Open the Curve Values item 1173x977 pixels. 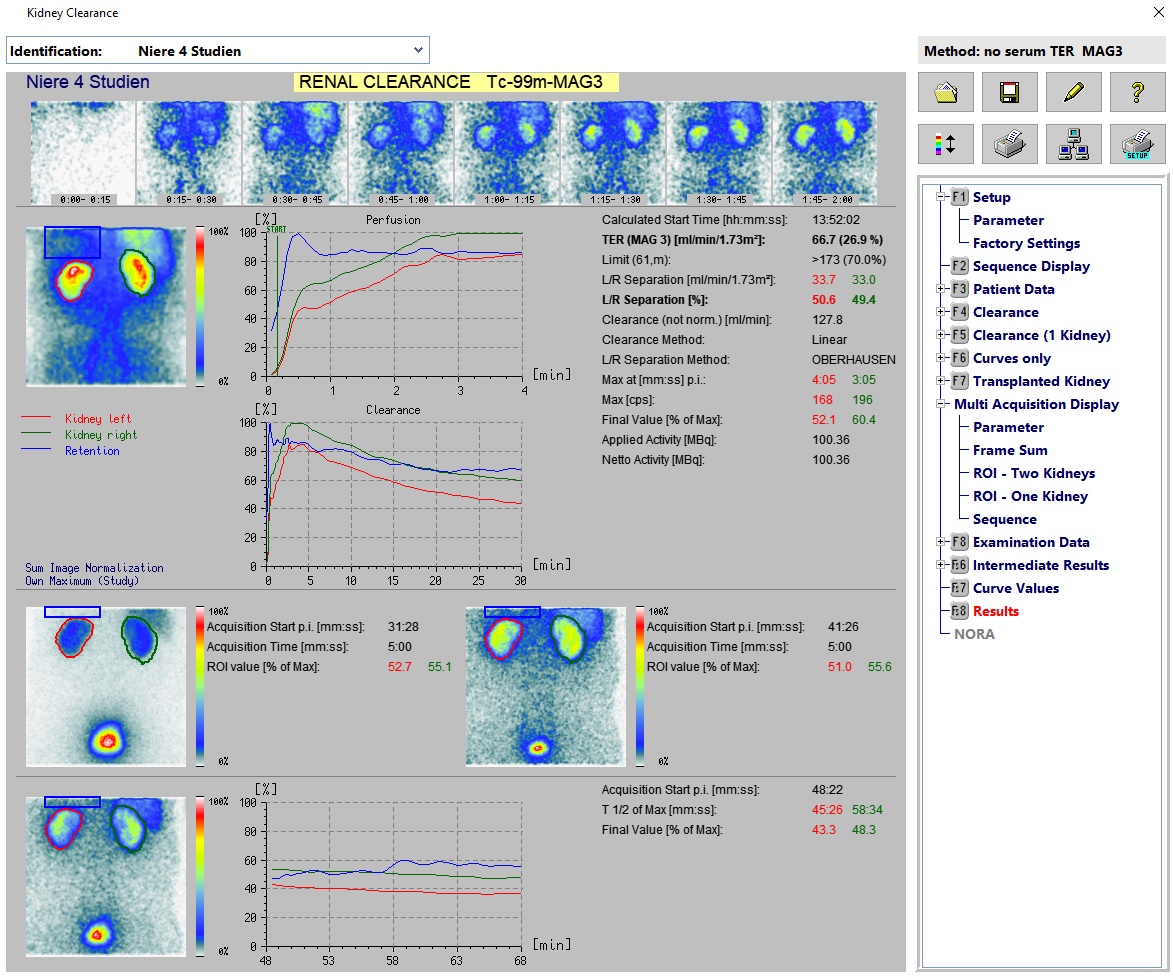[1015, 588]
